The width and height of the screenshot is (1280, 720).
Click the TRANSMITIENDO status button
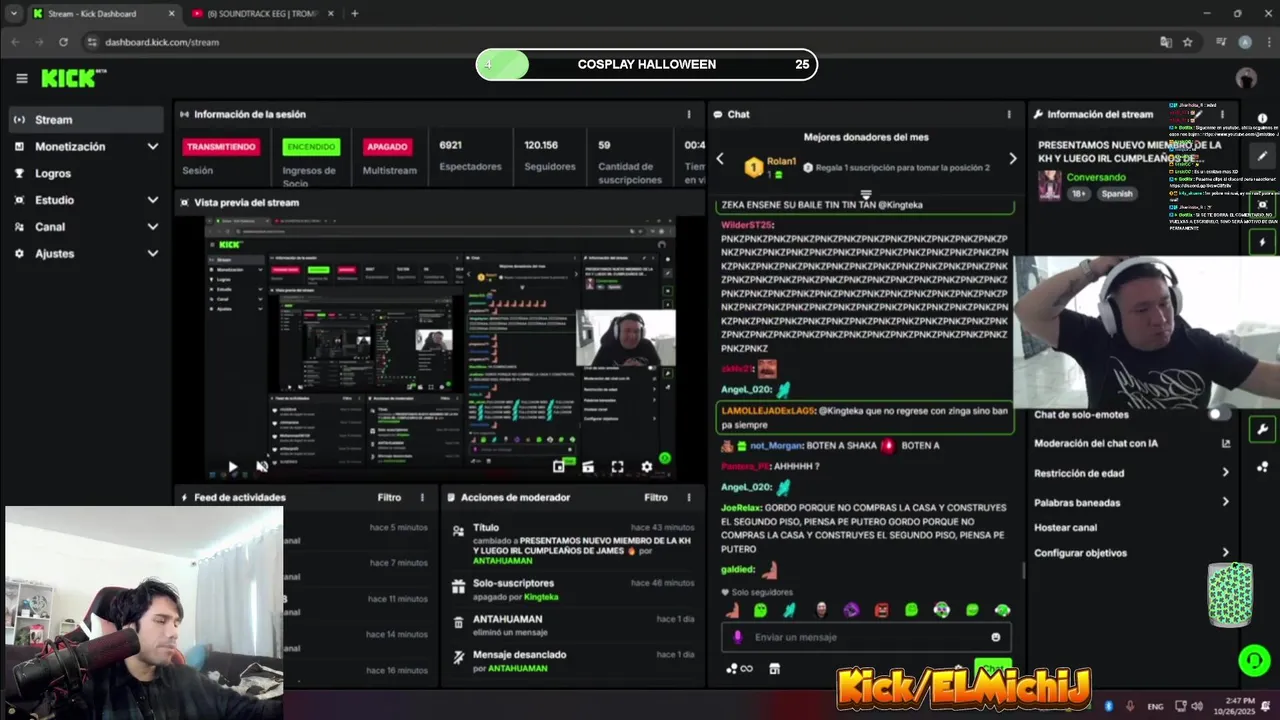click(x=221, y=147)
